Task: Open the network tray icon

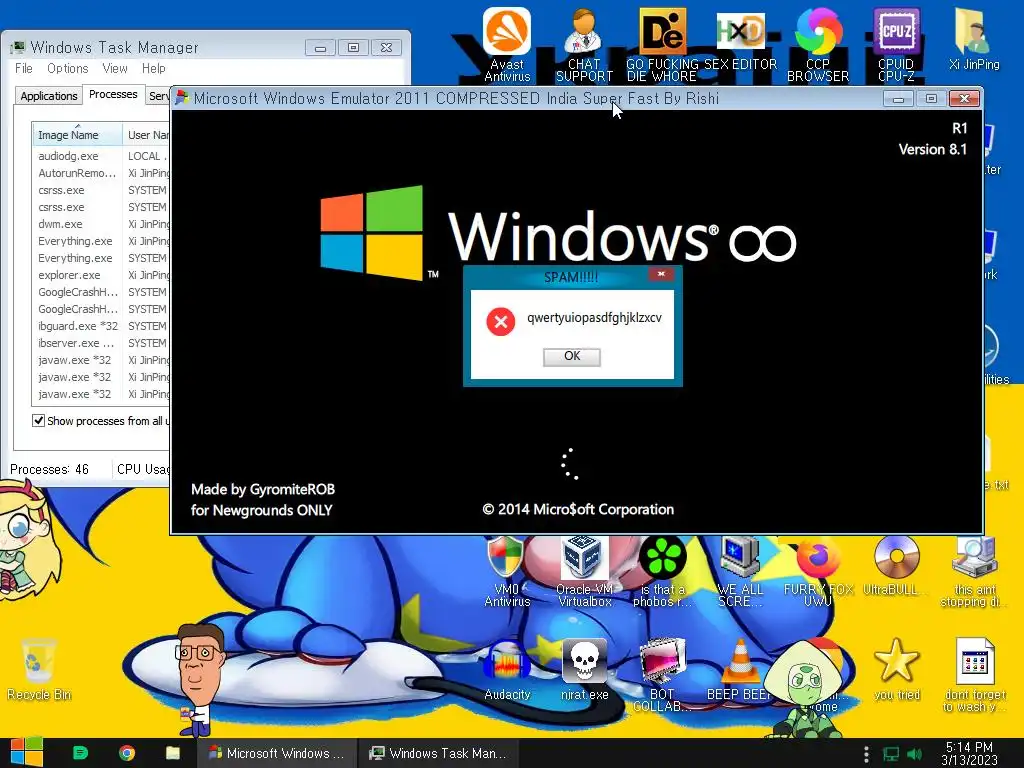Action: click(x=890, y=754)
